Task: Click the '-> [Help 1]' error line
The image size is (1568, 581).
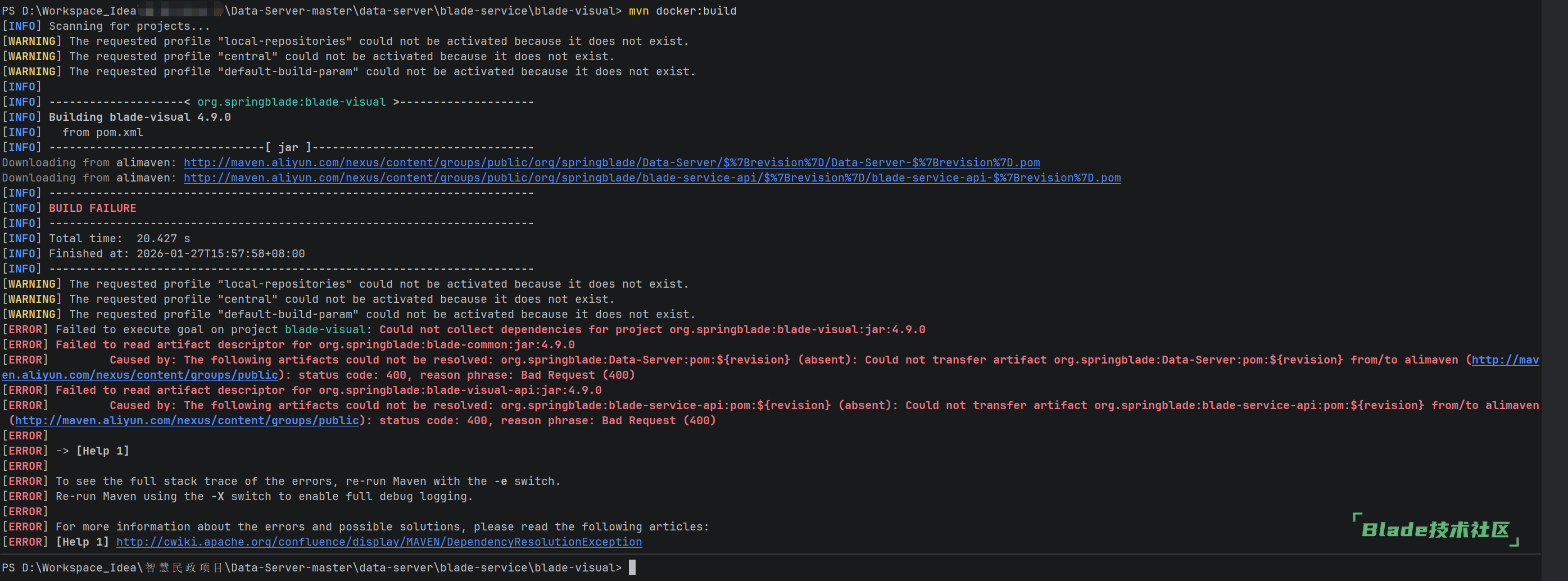Action: coord(93,451)
